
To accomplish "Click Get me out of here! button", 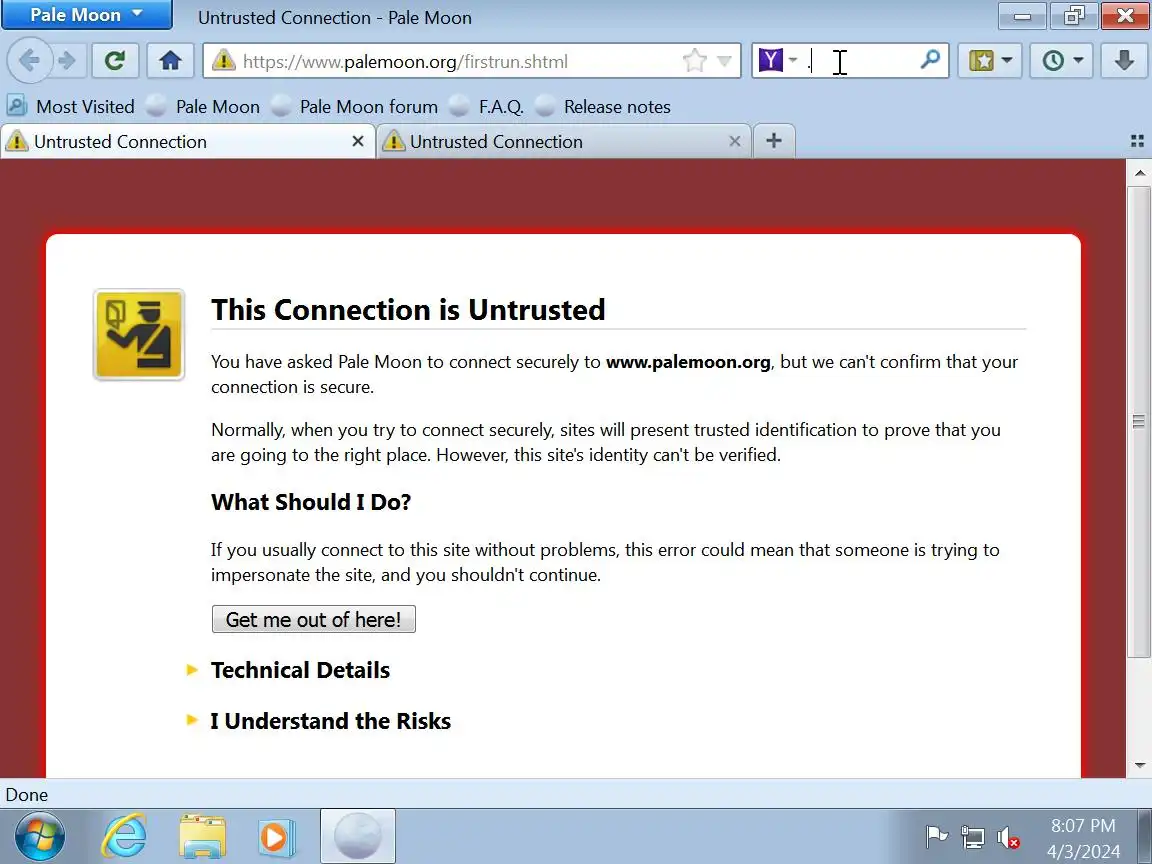I will 314,619.
